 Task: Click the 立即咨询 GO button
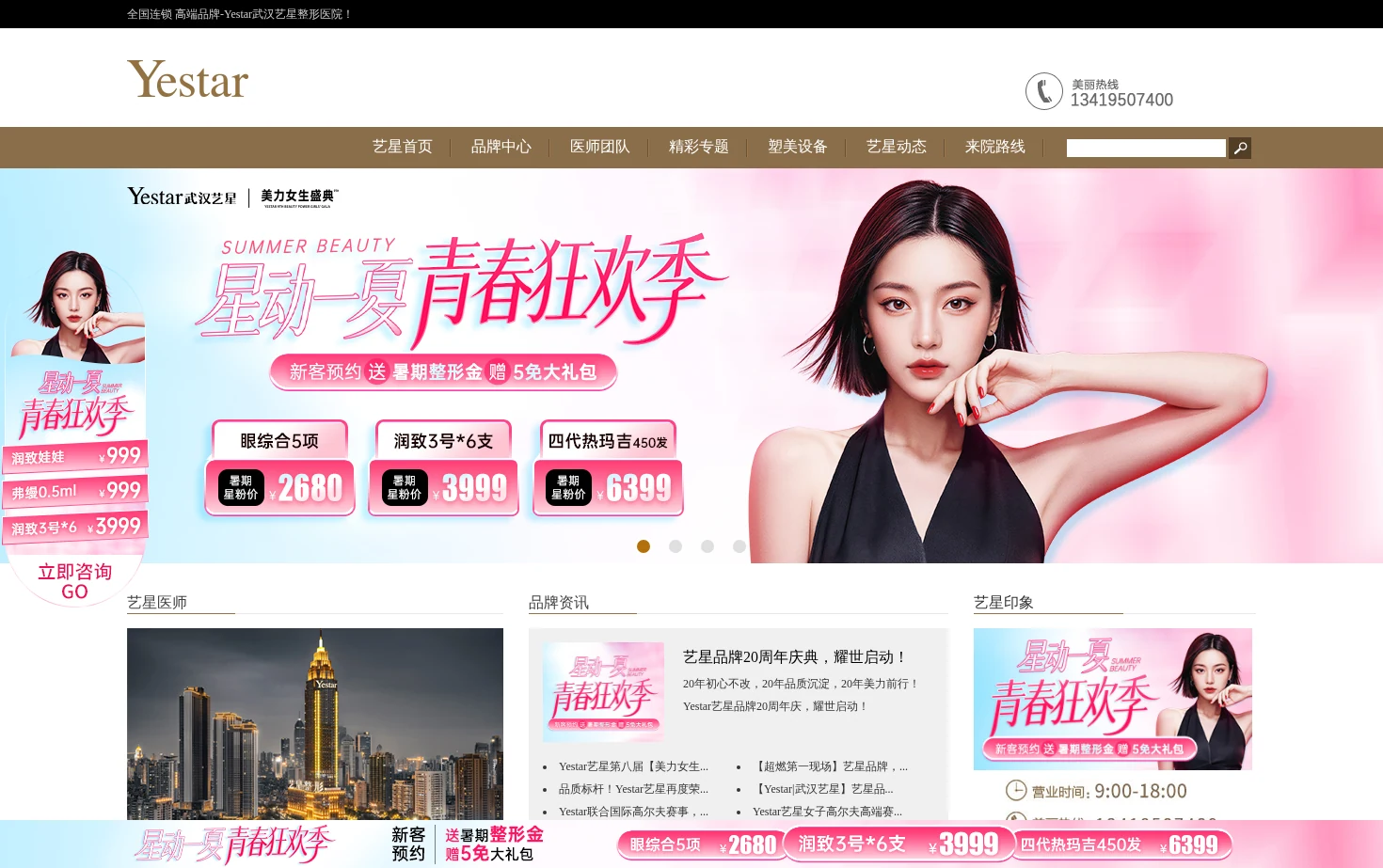75,580
